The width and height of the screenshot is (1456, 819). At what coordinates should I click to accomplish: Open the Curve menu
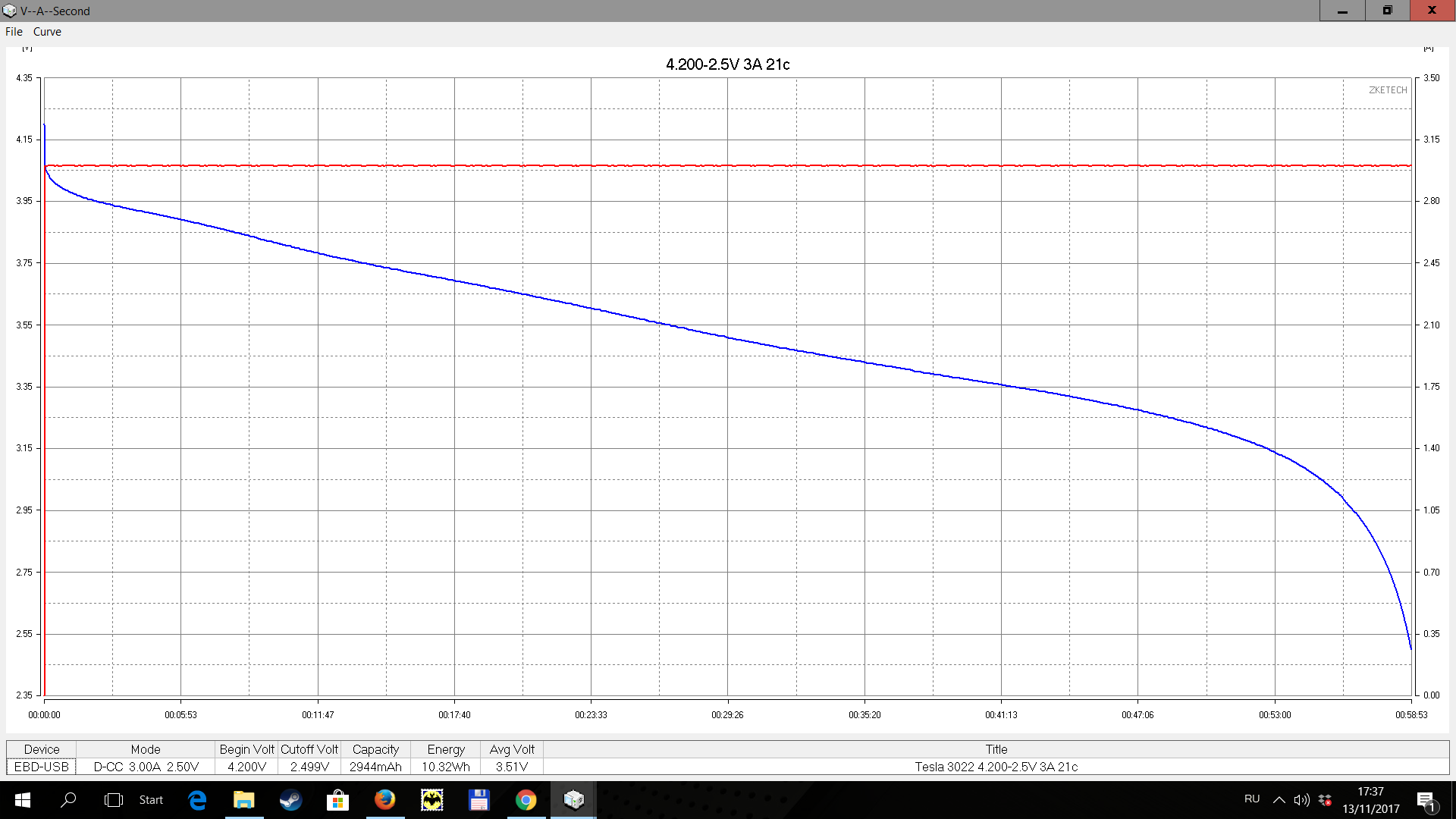tap(47, 32)
